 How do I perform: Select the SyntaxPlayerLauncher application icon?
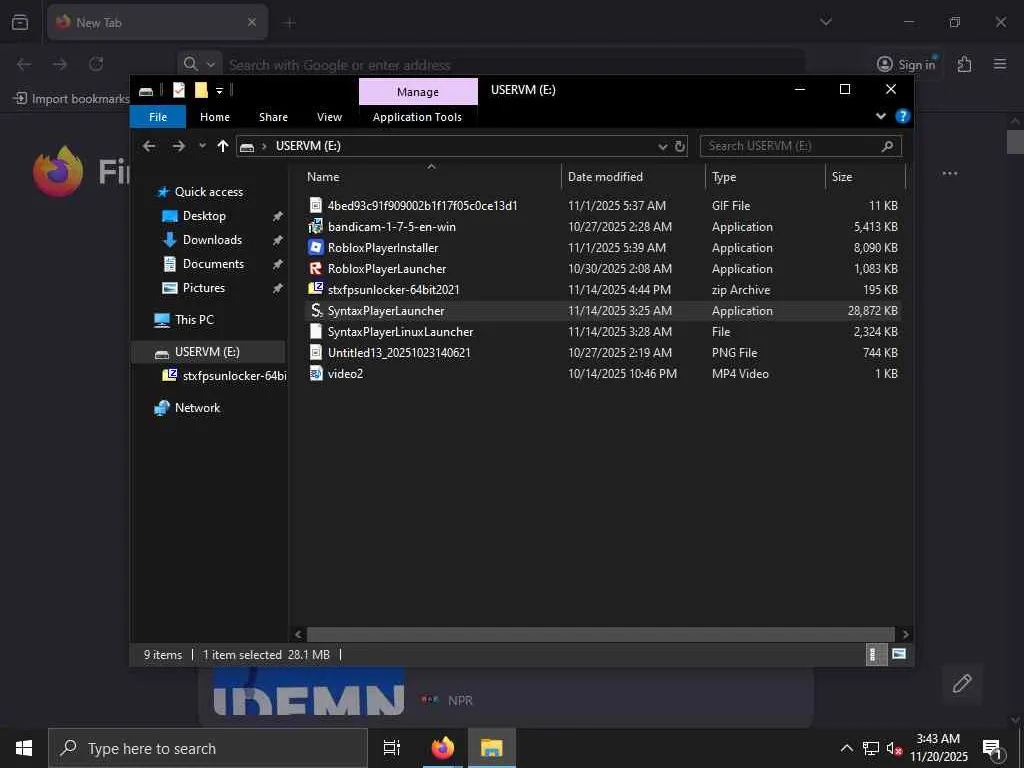[316, 310]
